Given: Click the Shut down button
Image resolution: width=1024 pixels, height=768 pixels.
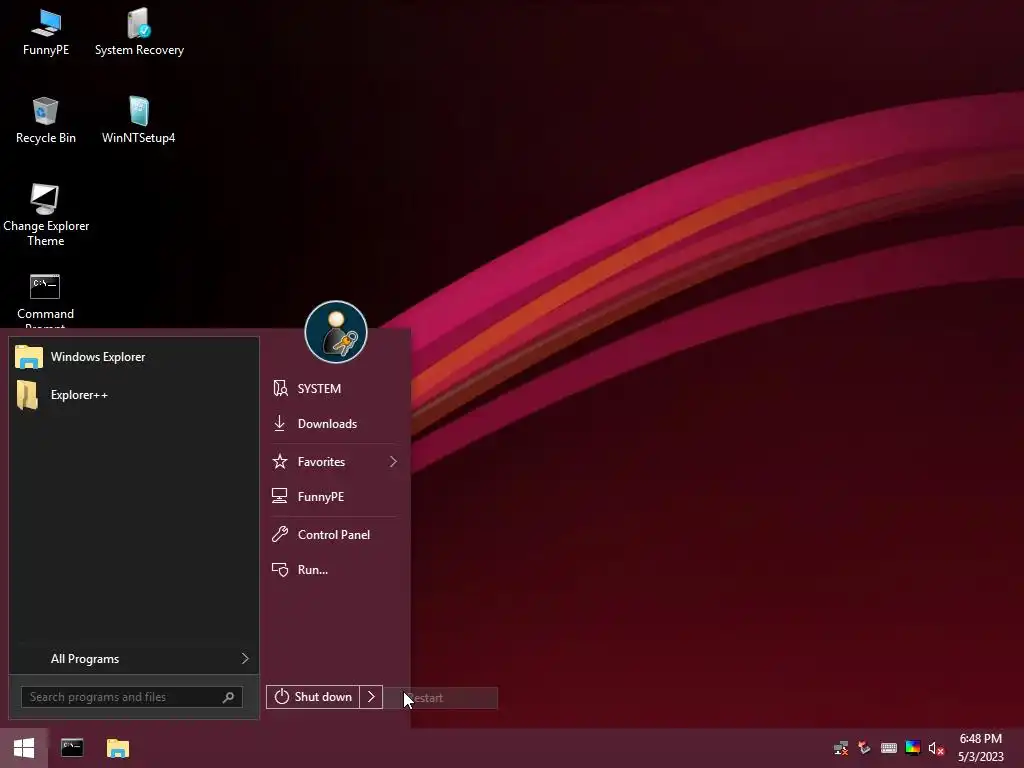Looking at the screenshot, I should 313,697.
